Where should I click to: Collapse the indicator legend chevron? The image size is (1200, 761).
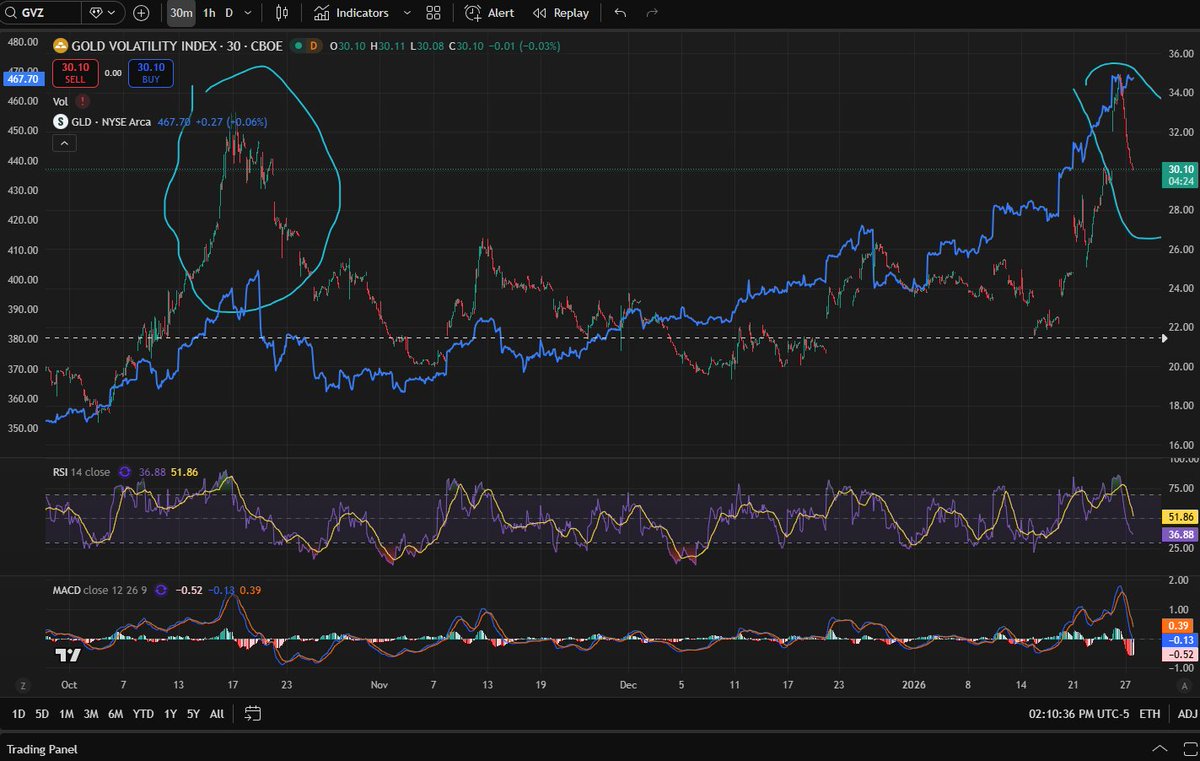pyautogui.click(x=63, y=143)
